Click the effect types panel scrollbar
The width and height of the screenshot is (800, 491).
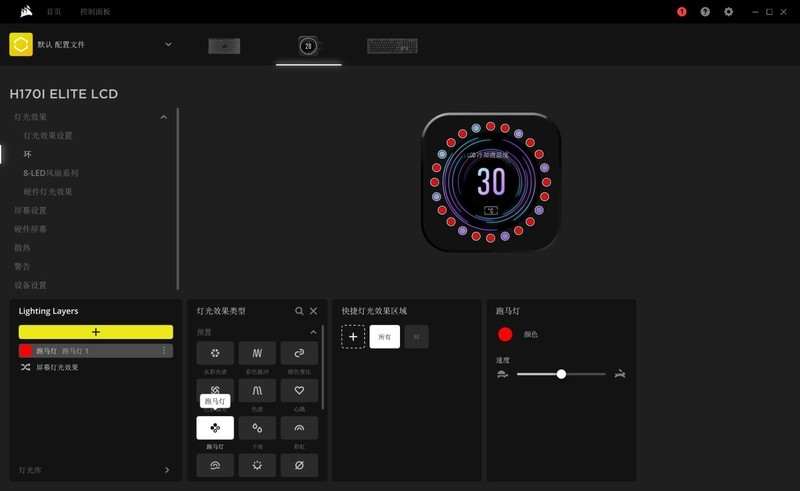[322, 367]
